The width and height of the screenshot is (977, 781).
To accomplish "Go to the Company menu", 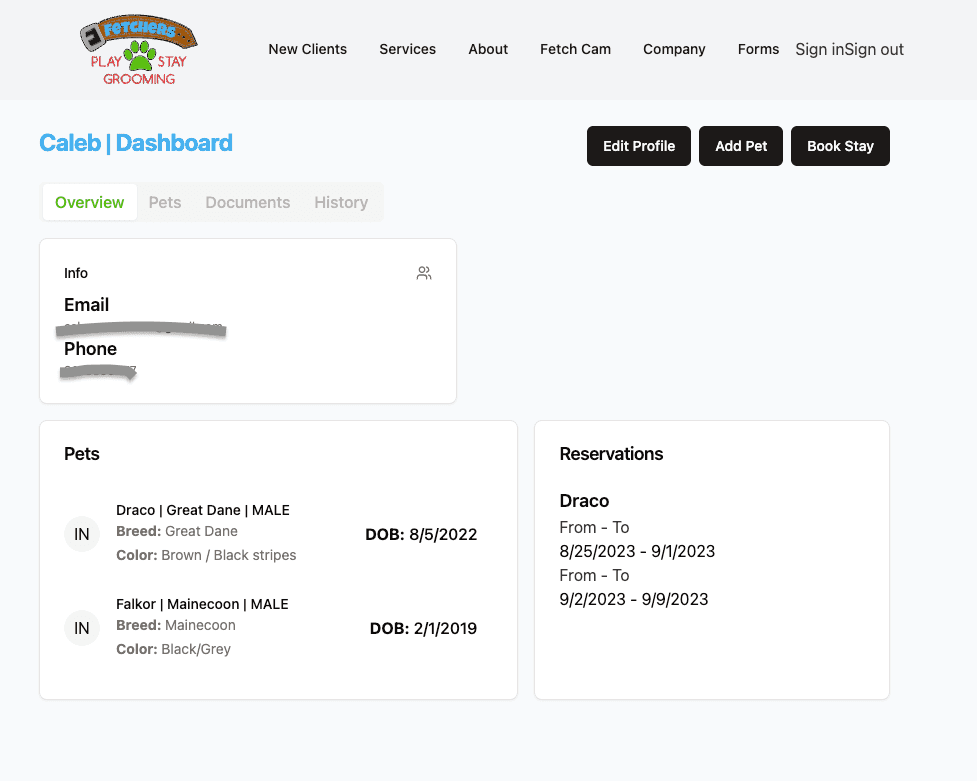I will pos(673,49).
